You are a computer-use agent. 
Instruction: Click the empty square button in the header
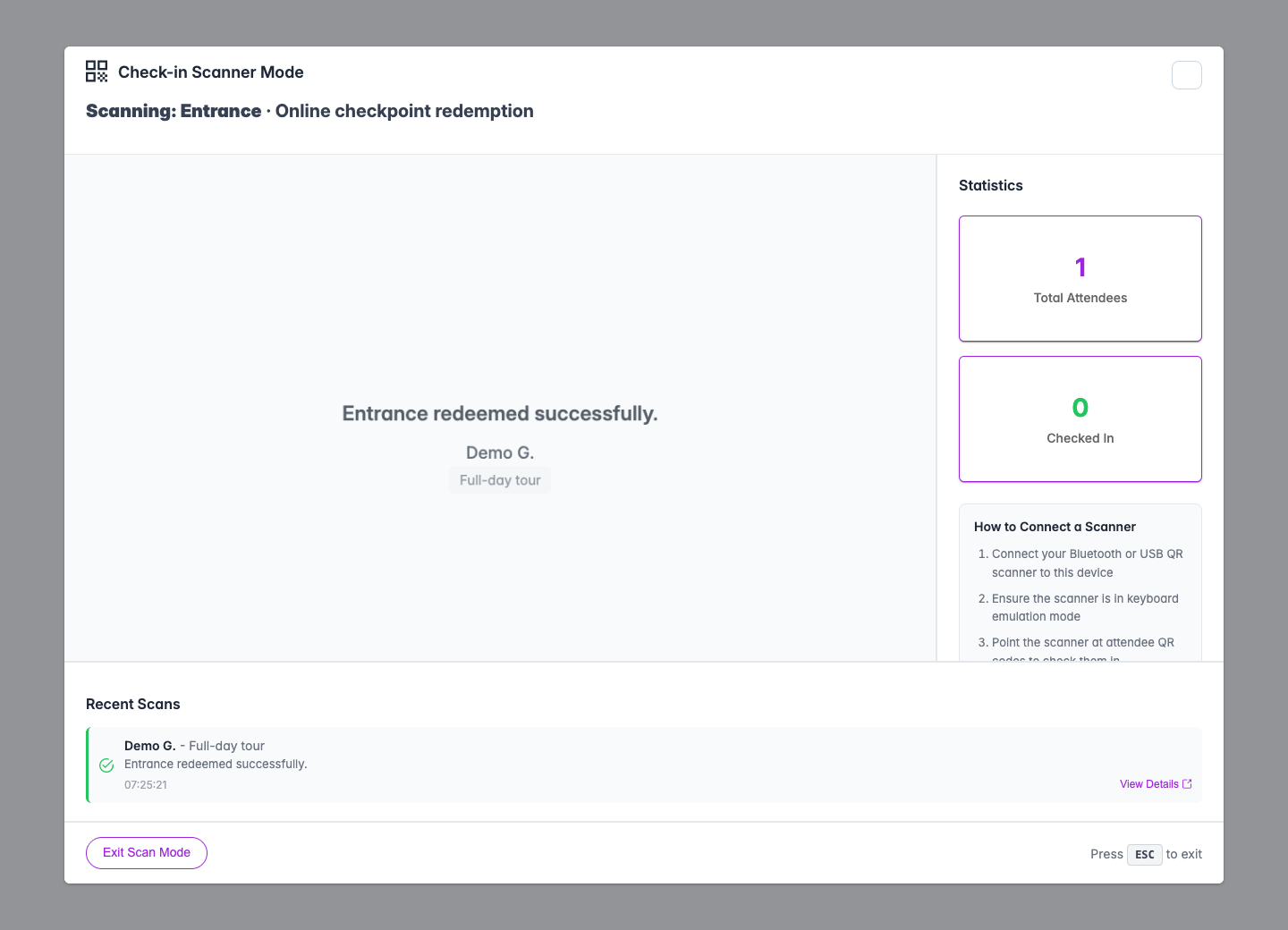[1187, 75]
